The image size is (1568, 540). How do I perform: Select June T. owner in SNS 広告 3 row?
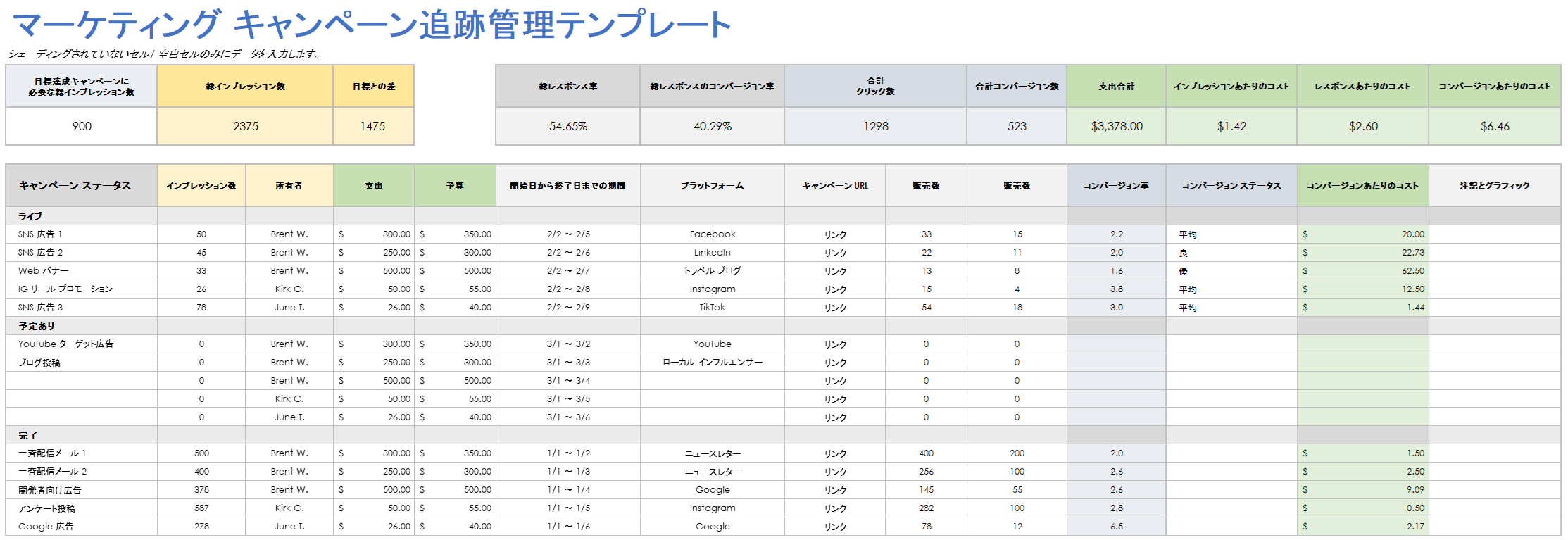289,308
